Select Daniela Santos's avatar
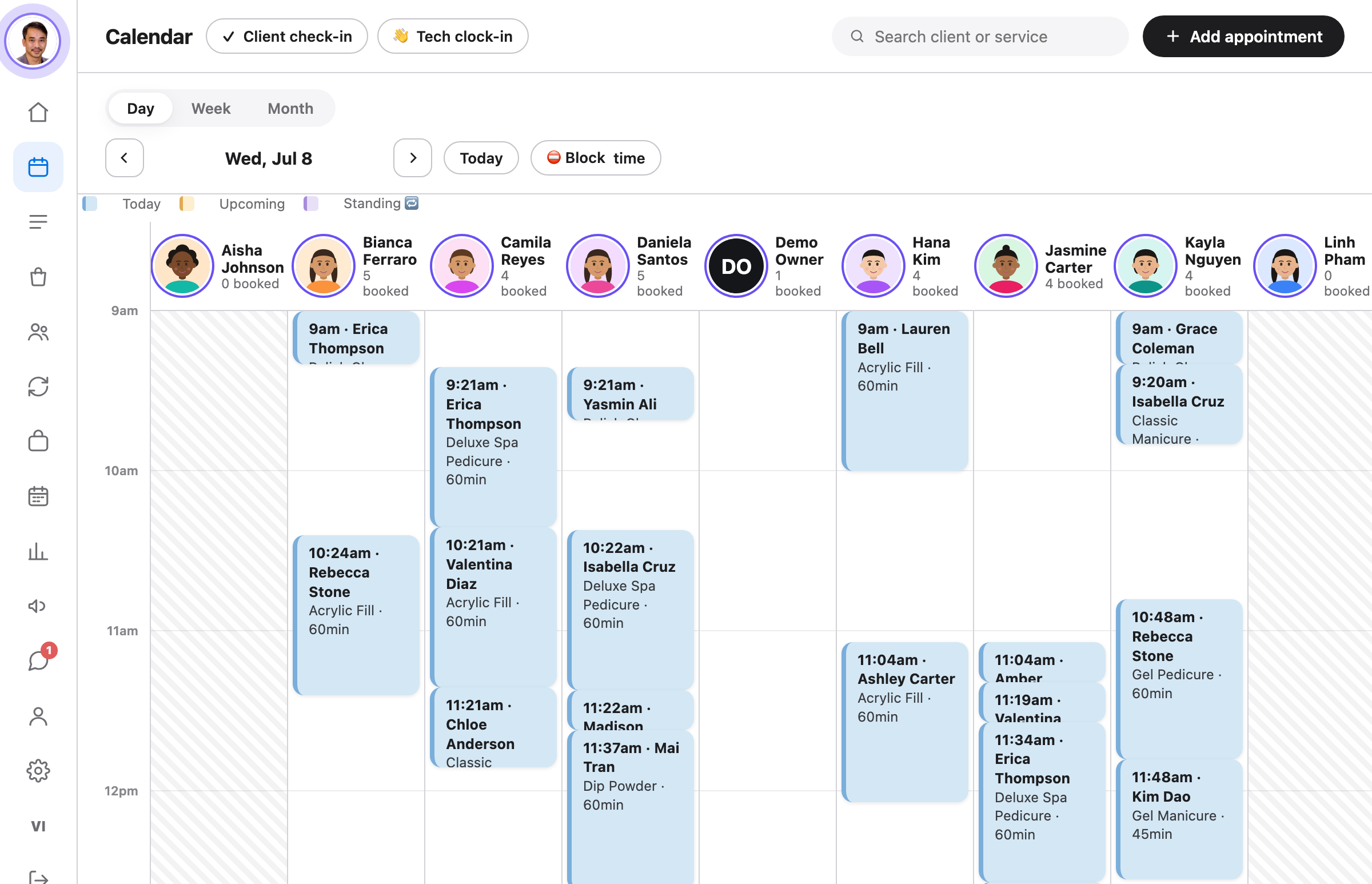1372x884 pixels. pyautogui.click(x=598, y=266)
